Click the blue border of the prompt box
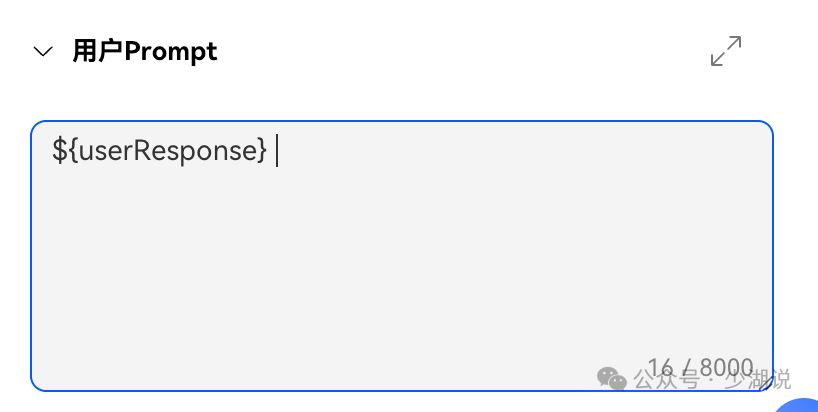The image size is (818, 412). point(402,121)
